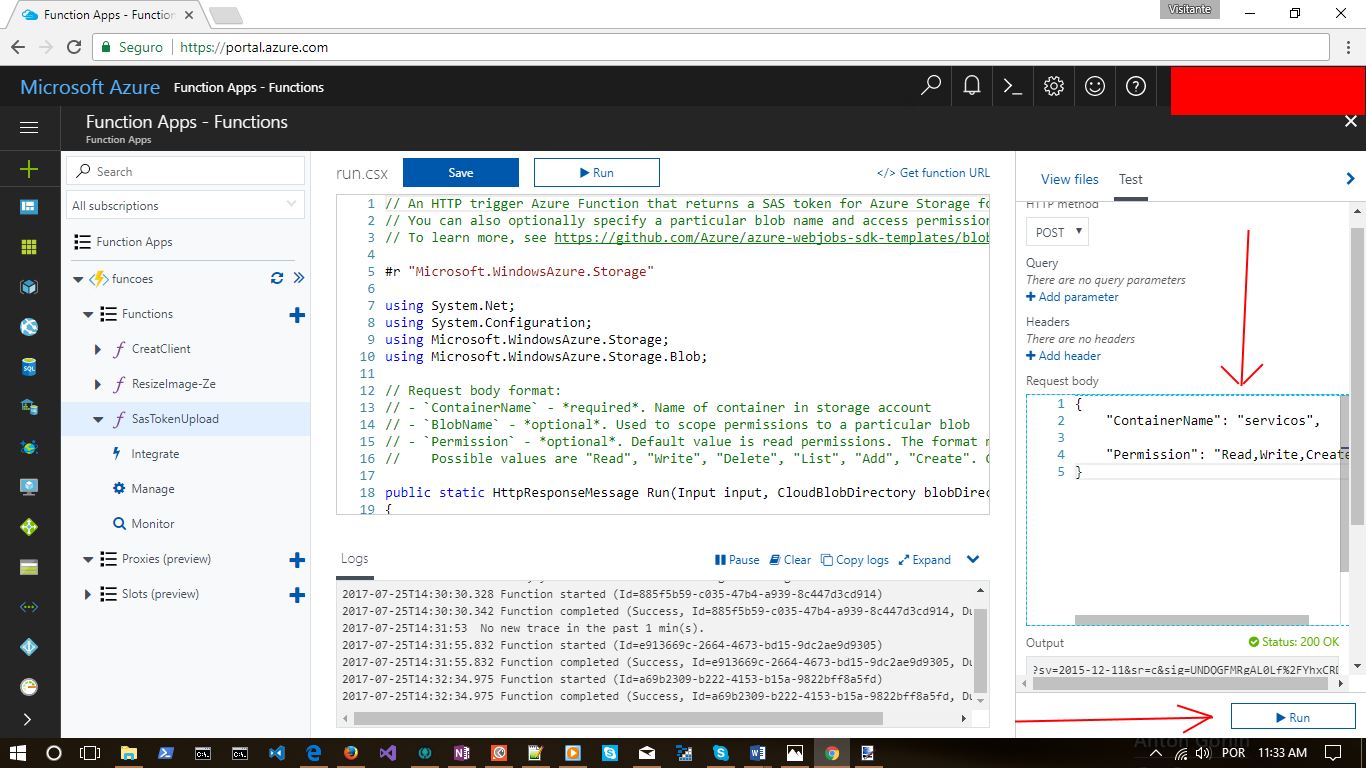Open the Azure portal search magnifier
This screenshot has width=1366, height=768.
pos(931,86)
